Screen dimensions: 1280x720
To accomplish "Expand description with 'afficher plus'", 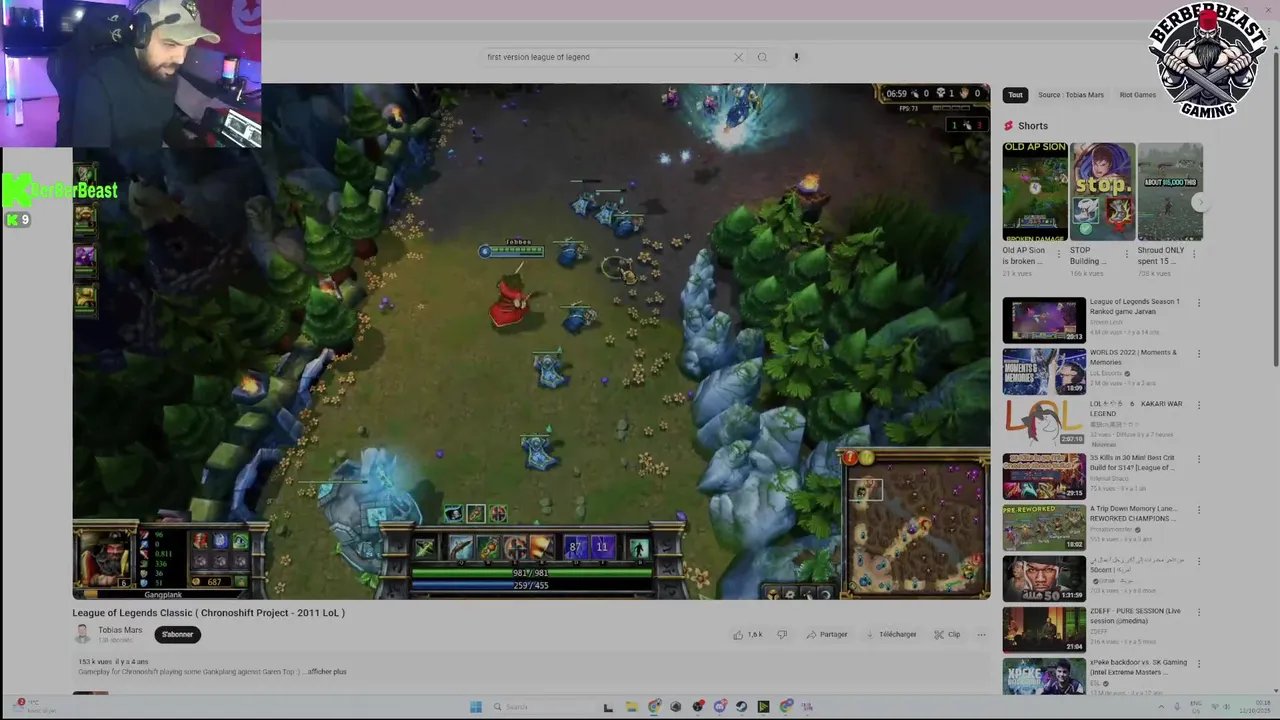I will tap(327, 672).
